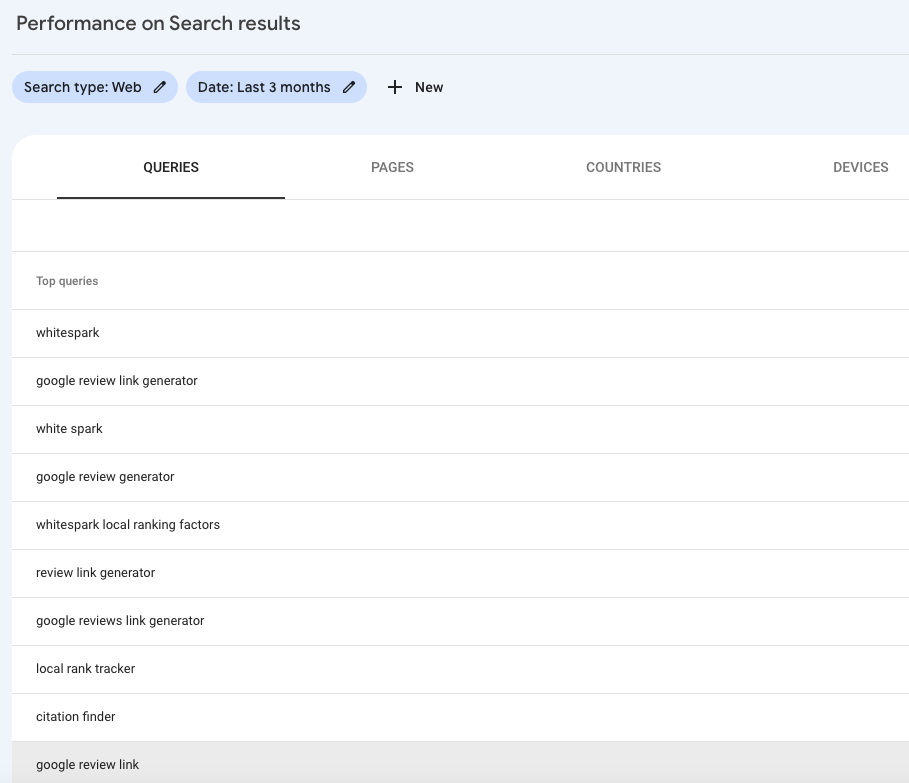Open the Search type: Web filter chip
909x783 pixels.
84,87
